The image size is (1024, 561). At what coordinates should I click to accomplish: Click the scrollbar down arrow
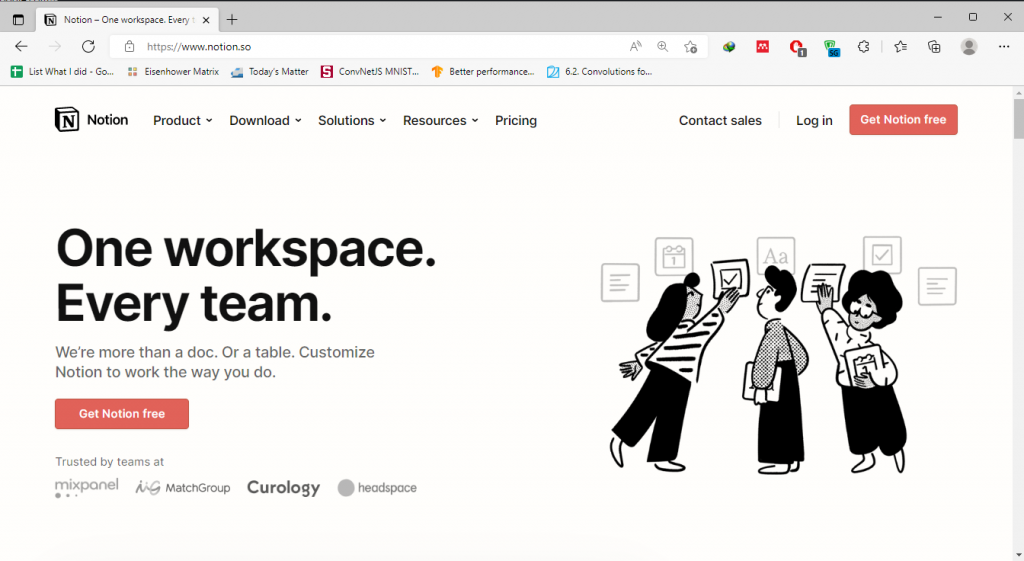(1018, 554)
